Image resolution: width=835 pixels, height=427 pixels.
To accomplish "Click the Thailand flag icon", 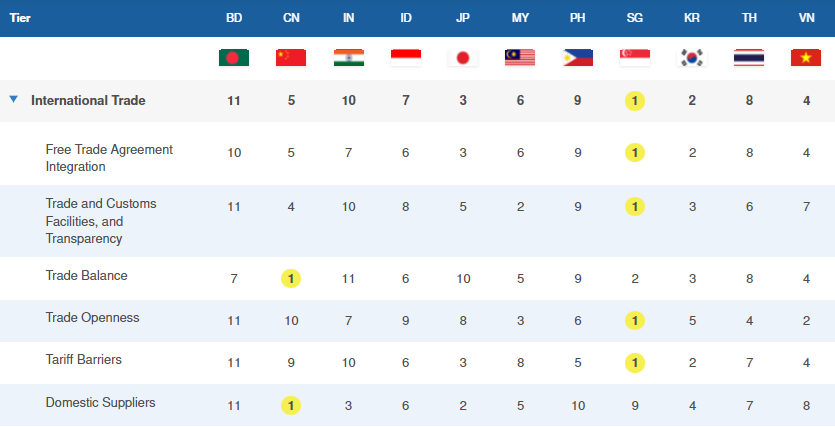I will [x=748, y=58].
